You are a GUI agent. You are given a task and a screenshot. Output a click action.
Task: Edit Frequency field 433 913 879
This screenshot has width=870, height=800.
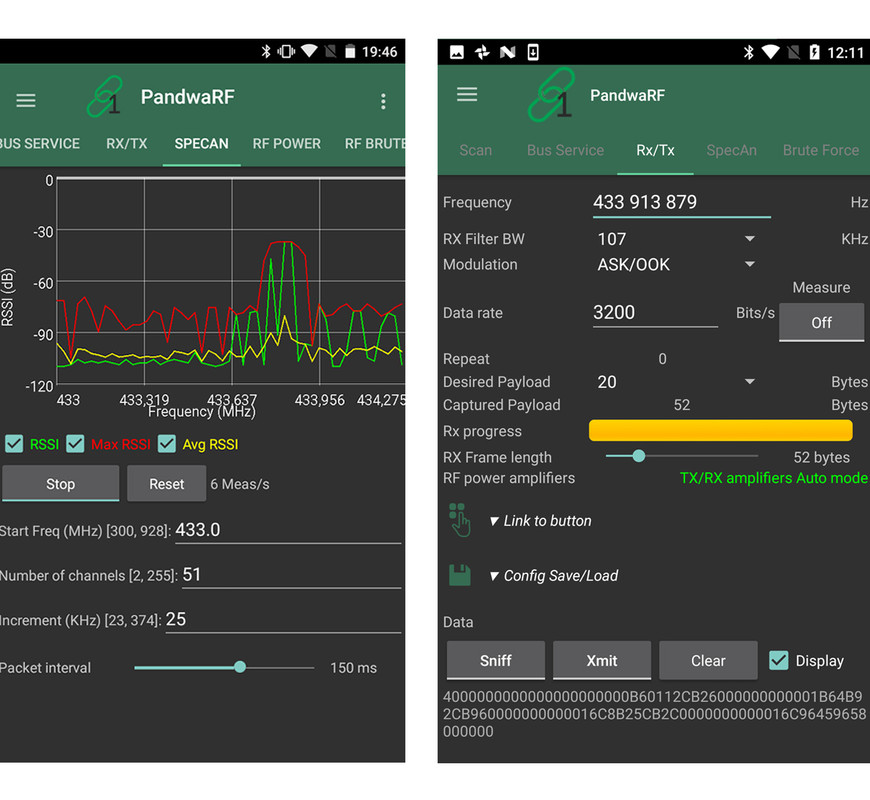click(681, 202)
